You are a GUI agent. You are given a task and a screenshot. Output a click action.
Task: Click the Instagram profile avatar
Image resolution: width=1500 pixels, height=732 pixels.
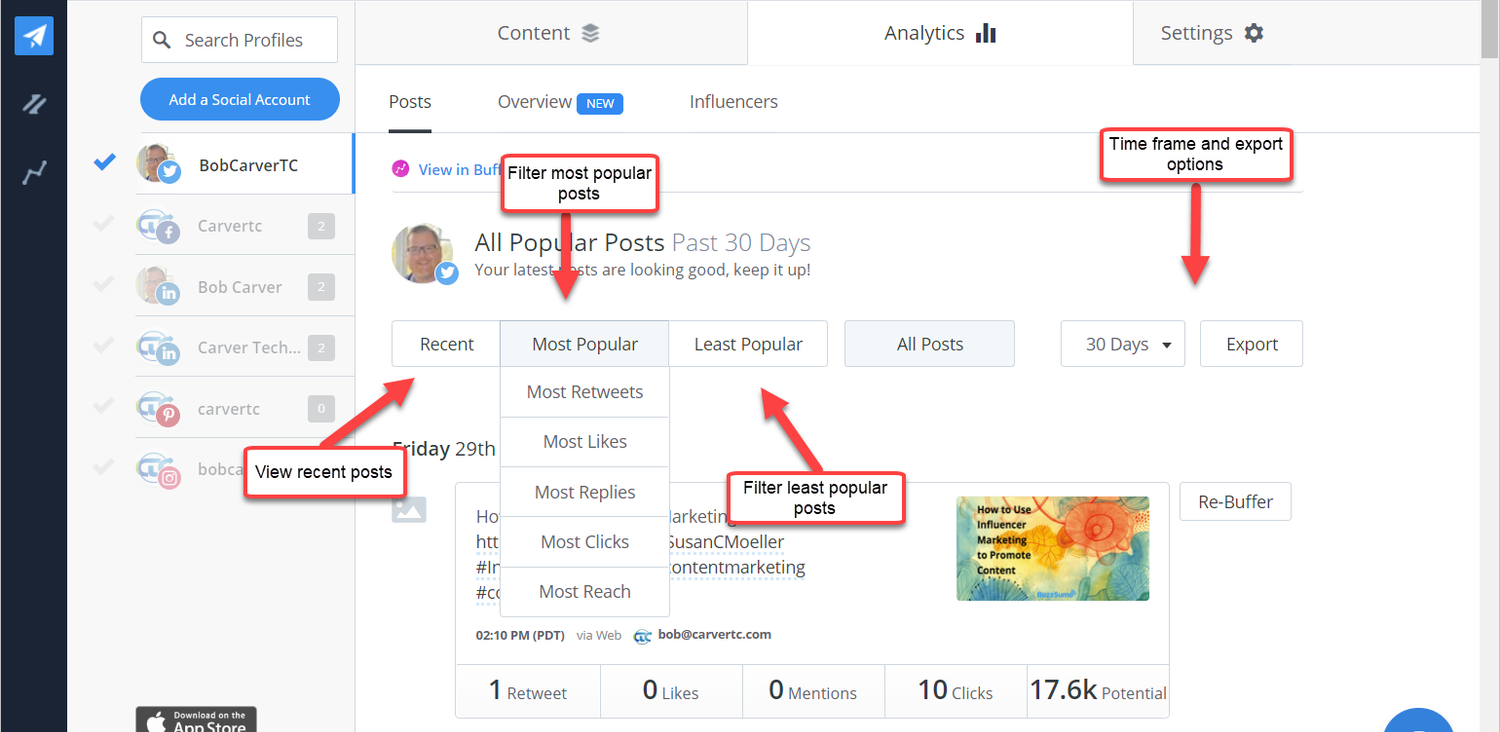click(158, 469)
